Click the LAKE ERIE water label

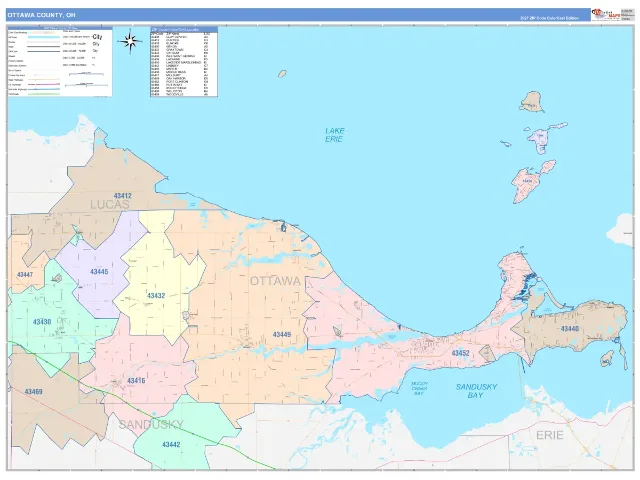[334, 135]
